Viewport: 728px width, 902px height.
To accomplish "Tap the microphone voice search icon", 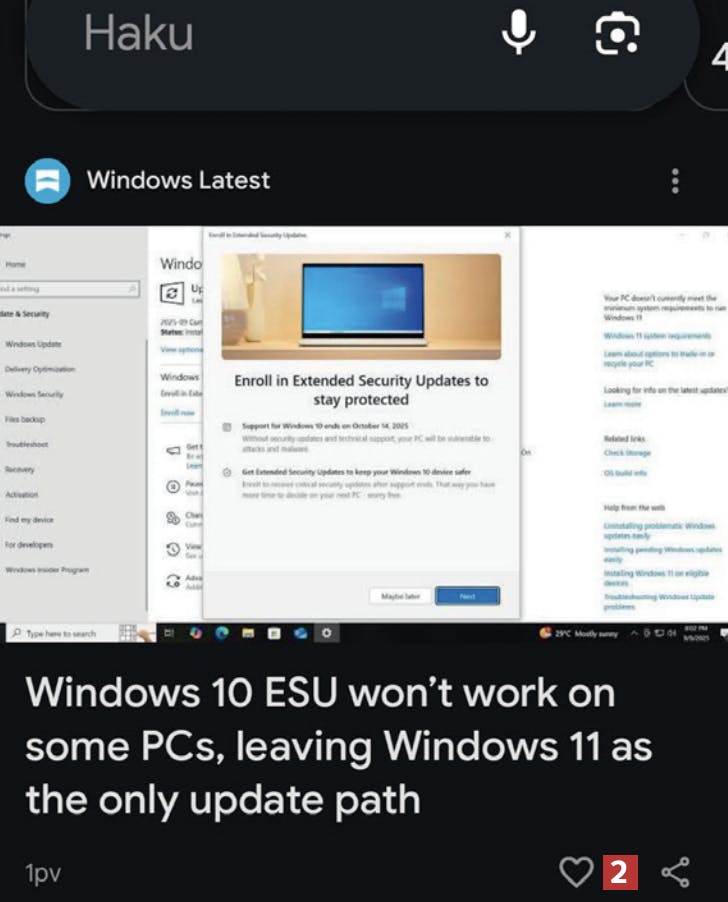I will click(519, 32).
